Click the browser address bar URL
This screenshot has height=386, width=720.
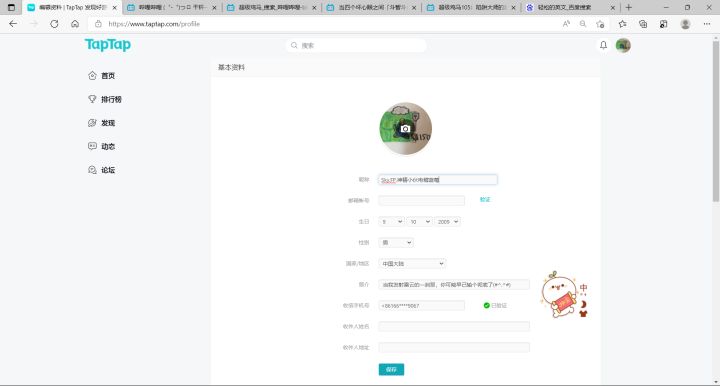(x=154, y=24)
